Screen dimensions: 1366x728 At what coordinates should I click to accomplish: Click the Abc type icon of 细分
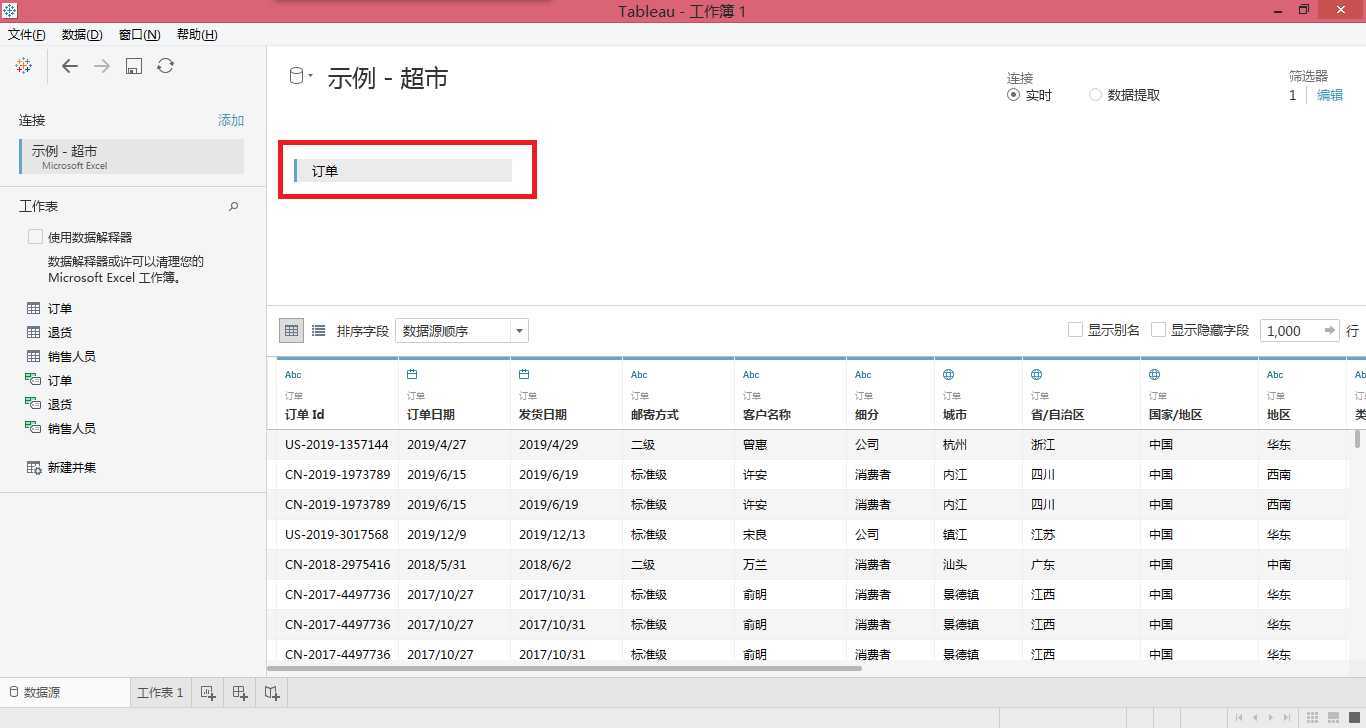point(863,374)
